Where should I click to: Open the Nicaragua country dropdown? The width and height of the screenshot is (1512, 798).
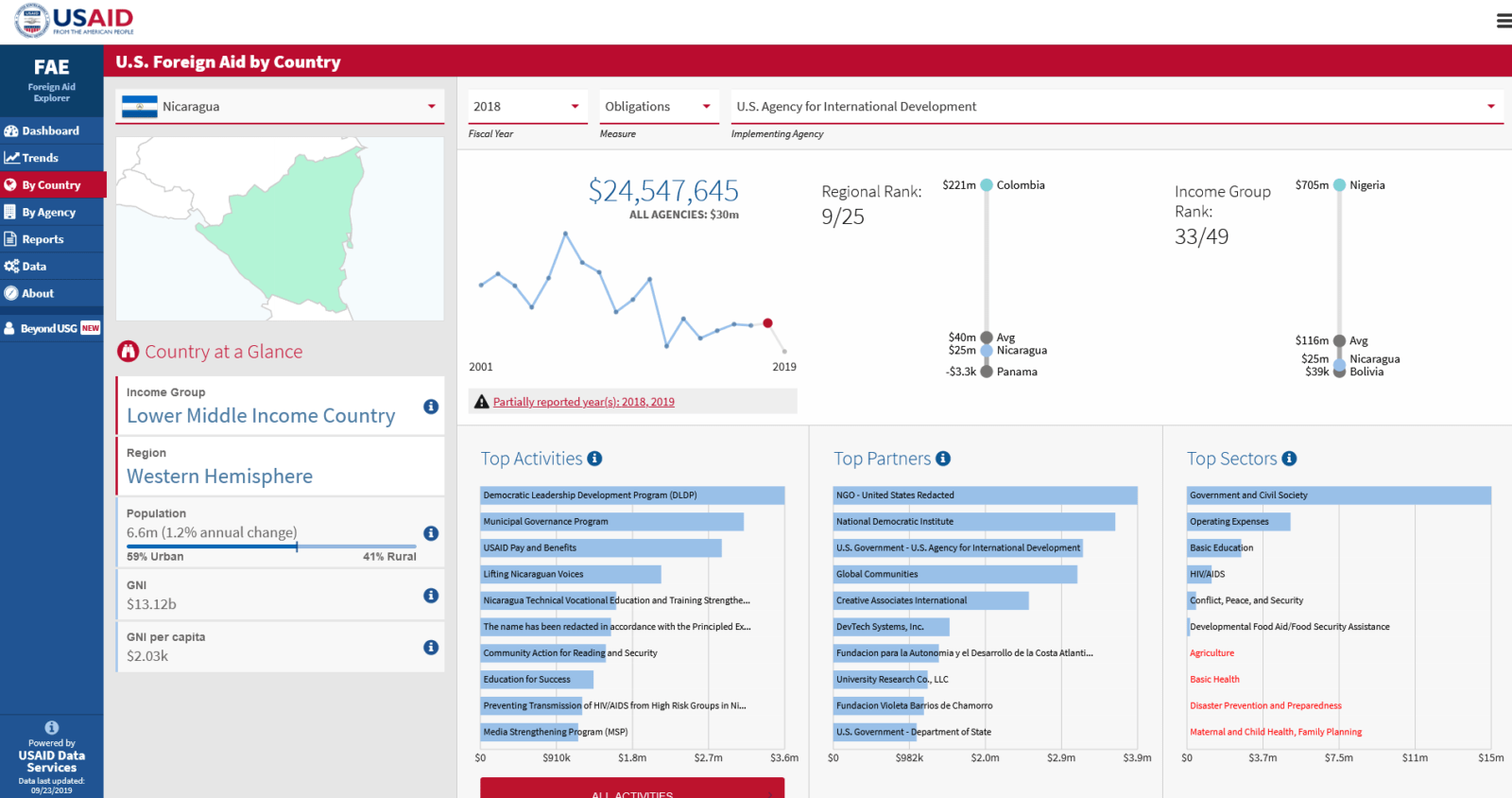pos(280,107)
